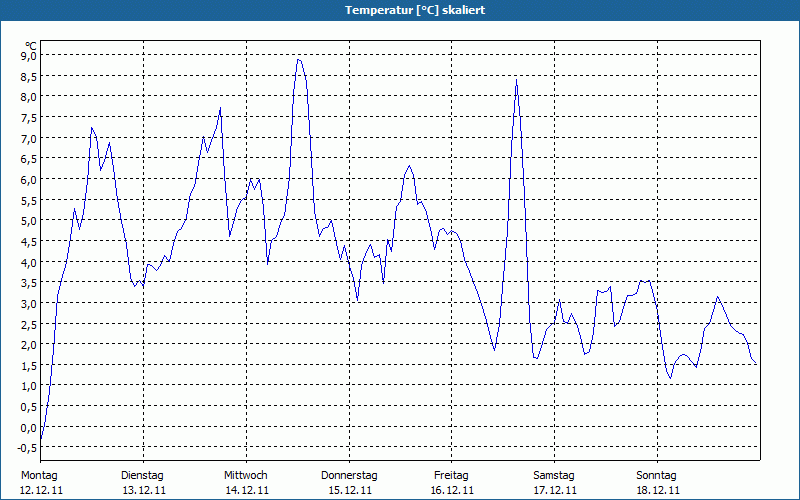Click the date label 16.12.11
The height and width of the screenshot is (500, 800).
pos(453,490)
